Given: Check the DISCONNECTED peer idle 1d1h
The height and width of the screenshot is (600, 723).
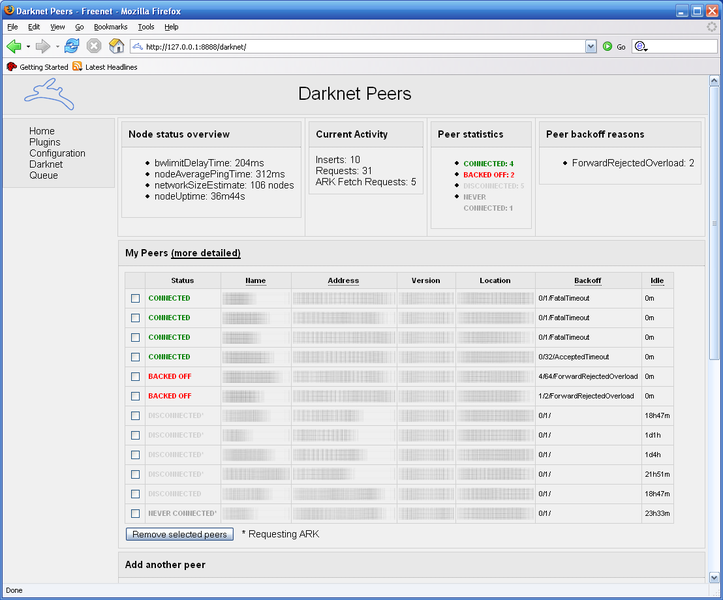Looking at the screenshot, I should 135,435.
